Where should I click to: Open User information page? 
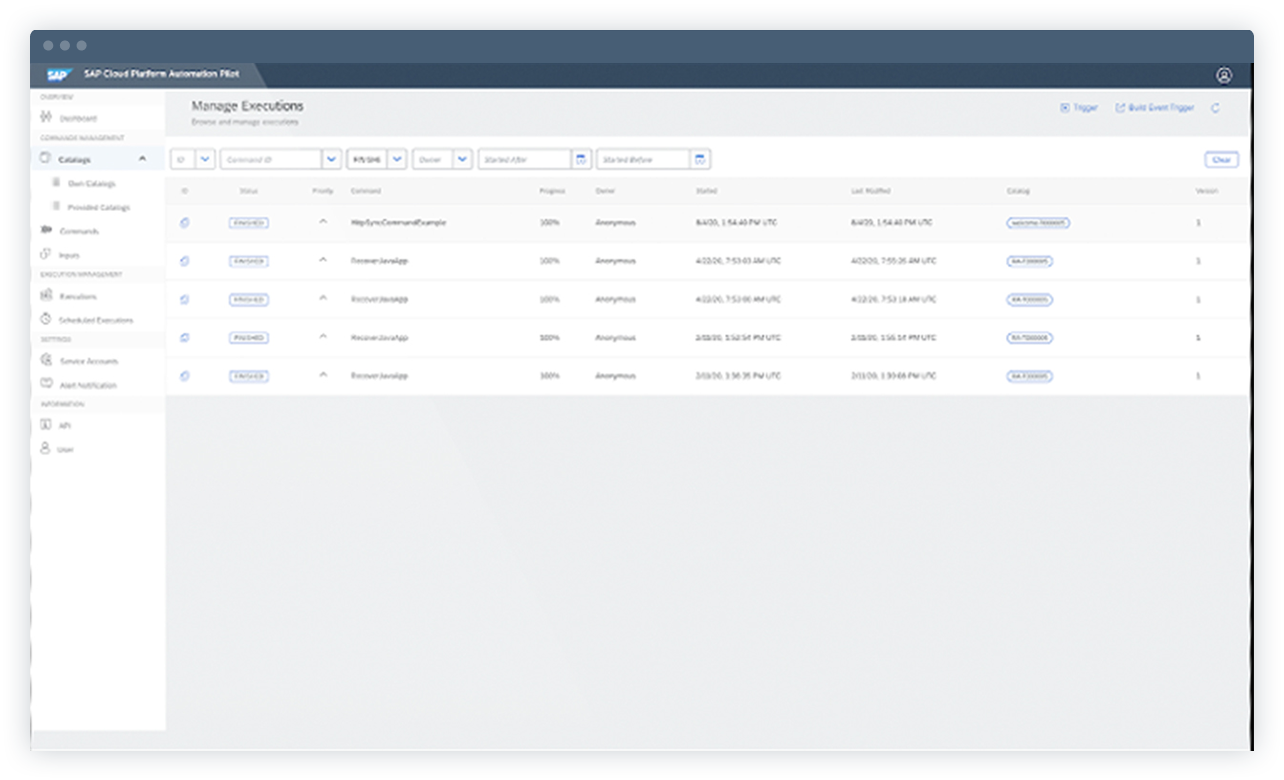coord(66,450)
